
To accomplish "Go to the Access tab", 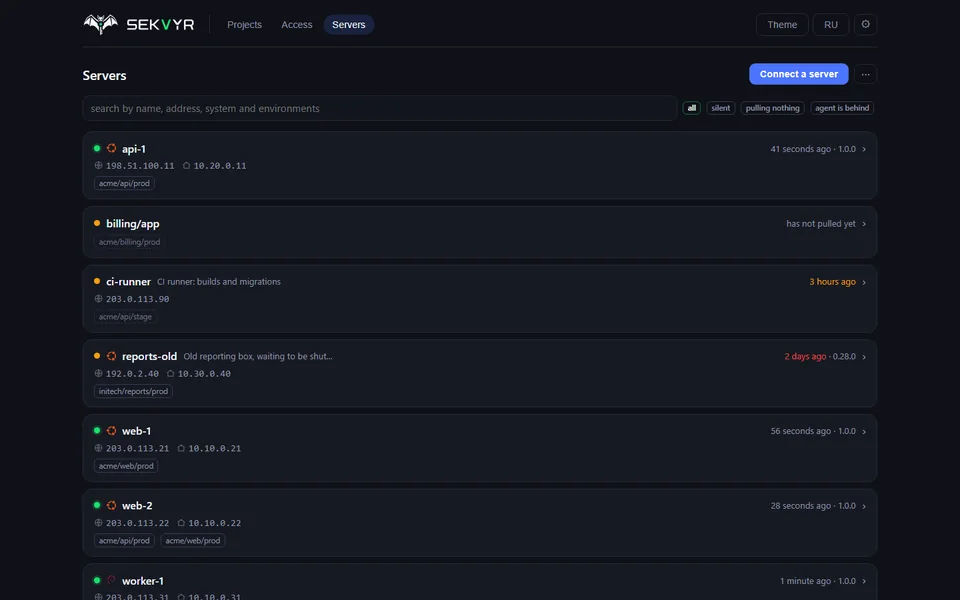I will click(x=296, y=24).
